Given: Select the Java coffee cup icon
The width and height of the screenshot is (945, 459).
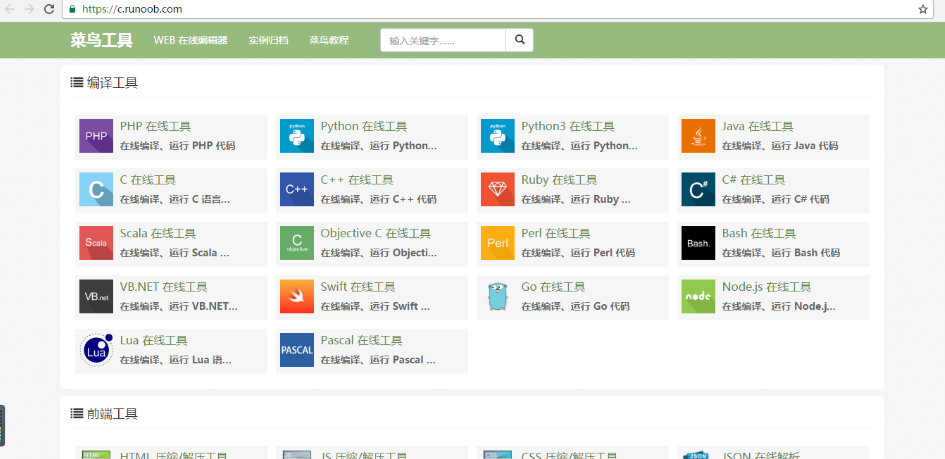Looking at the screenshot, I should [x=698, y=136].
